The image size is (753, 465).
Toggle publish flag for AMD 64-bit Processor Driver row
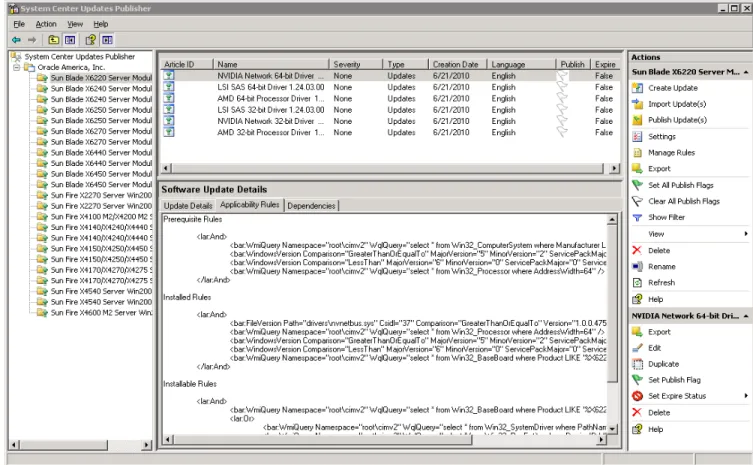[x=562, y=98]
